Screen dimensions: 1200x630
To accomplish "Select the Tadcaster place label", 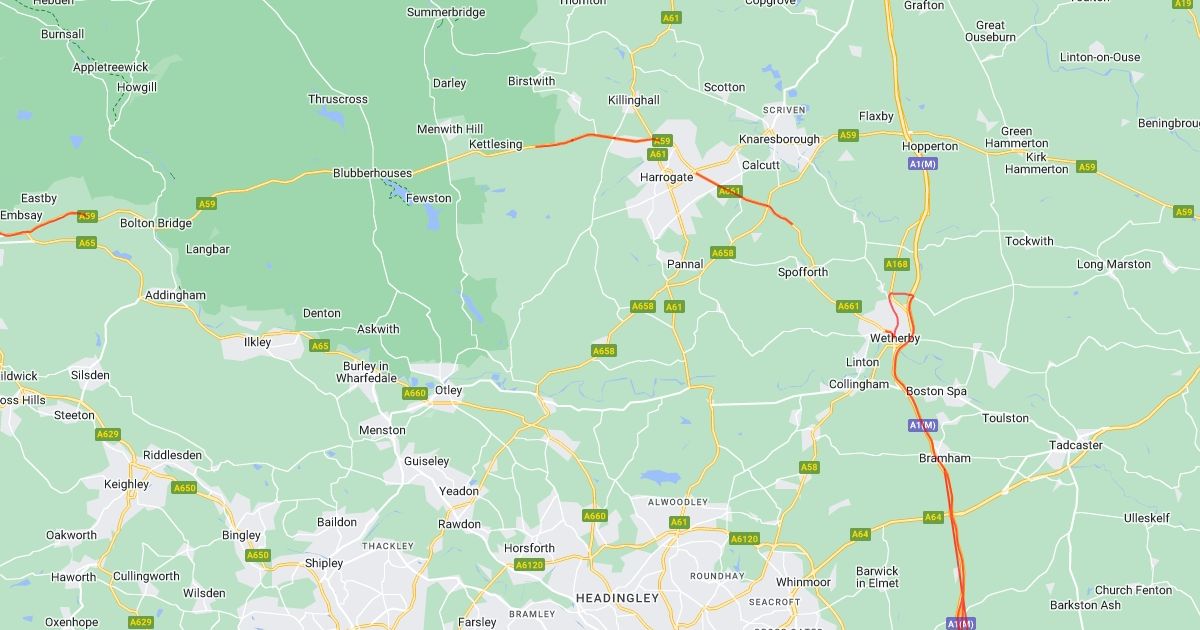I will tap(1076, 445).
